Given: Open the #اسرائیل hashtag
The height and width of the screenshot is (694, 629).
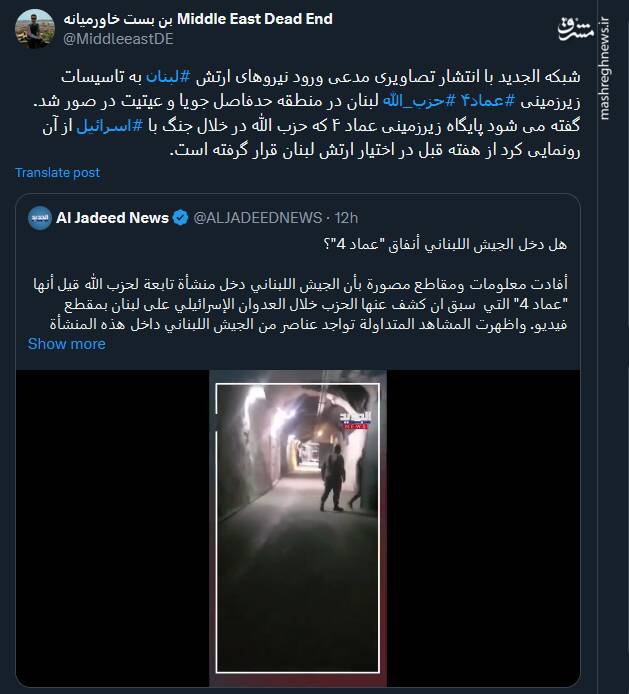Looking at the screenshot, I should 110,126.
